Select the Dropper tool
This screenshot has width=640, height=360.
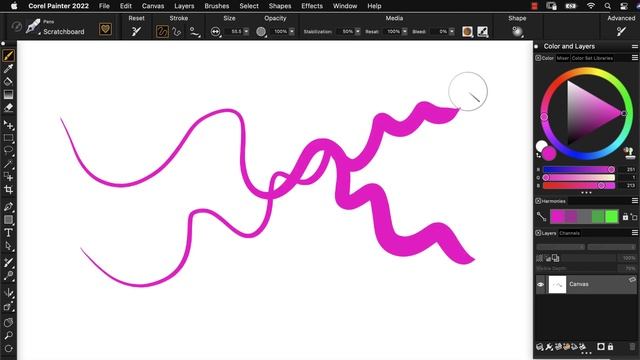pyautogui.click(x=8, y=68)
